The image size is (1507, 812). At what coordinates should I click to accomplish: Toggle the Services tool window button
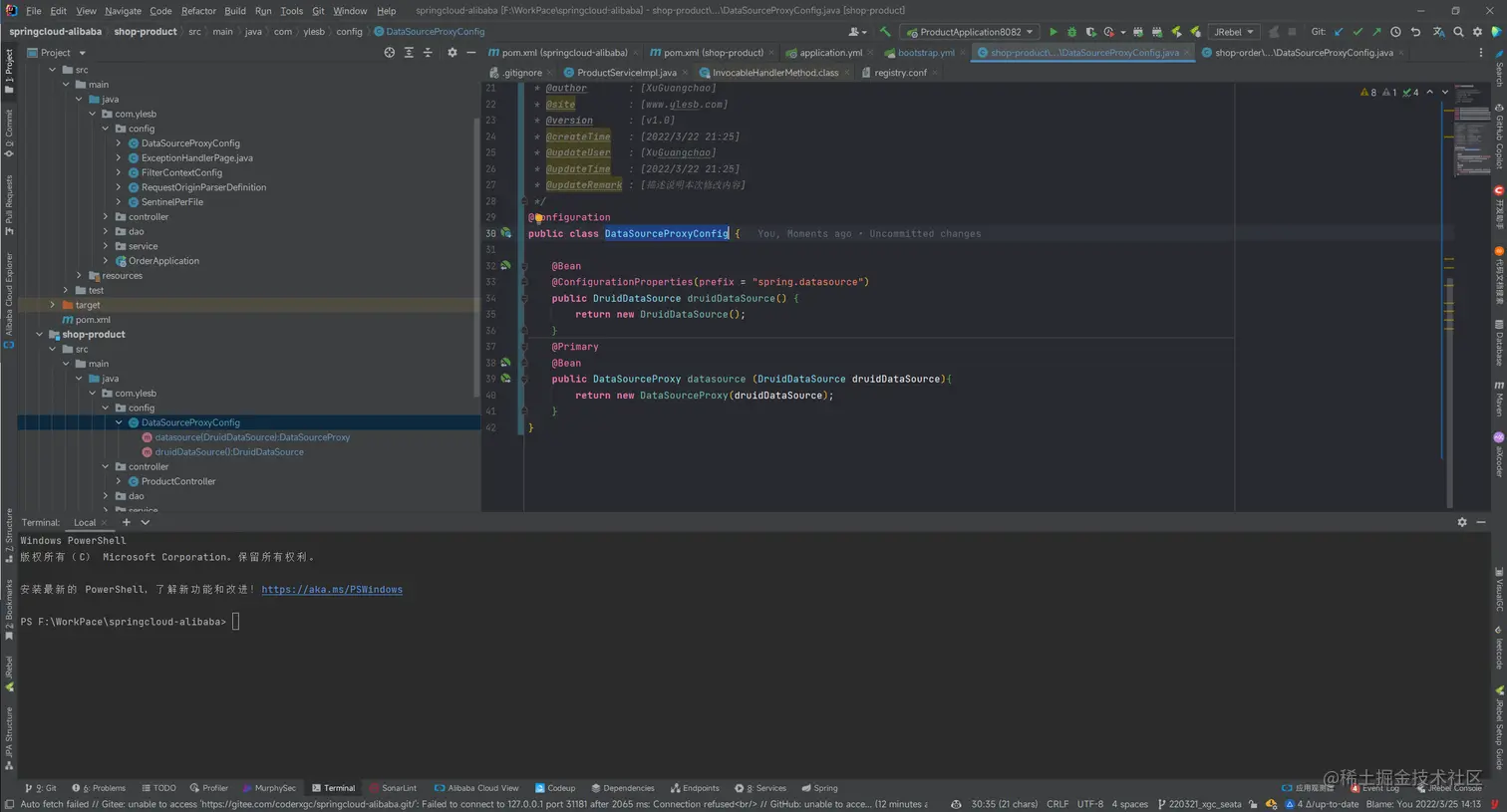(x=761, y=788)
